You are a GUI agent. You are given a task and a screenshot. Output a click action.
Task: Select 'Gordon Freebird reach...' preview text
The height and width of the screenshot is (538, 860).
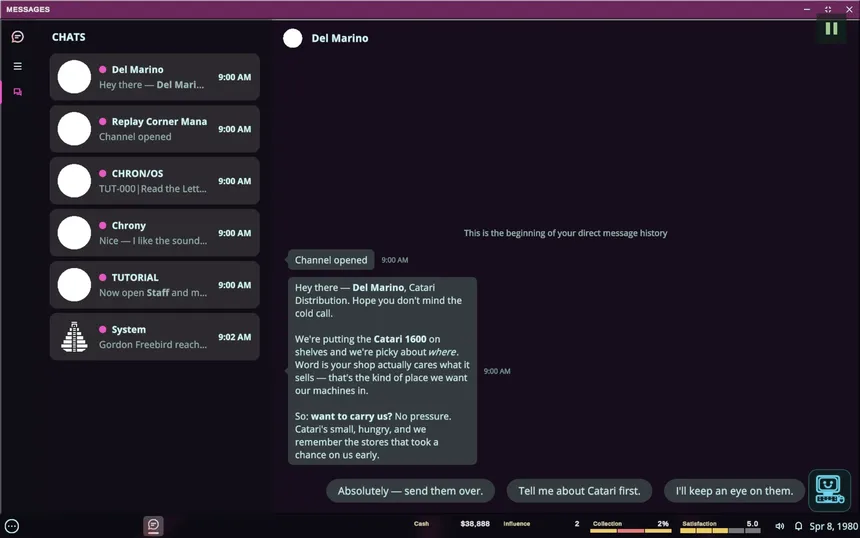153,344
